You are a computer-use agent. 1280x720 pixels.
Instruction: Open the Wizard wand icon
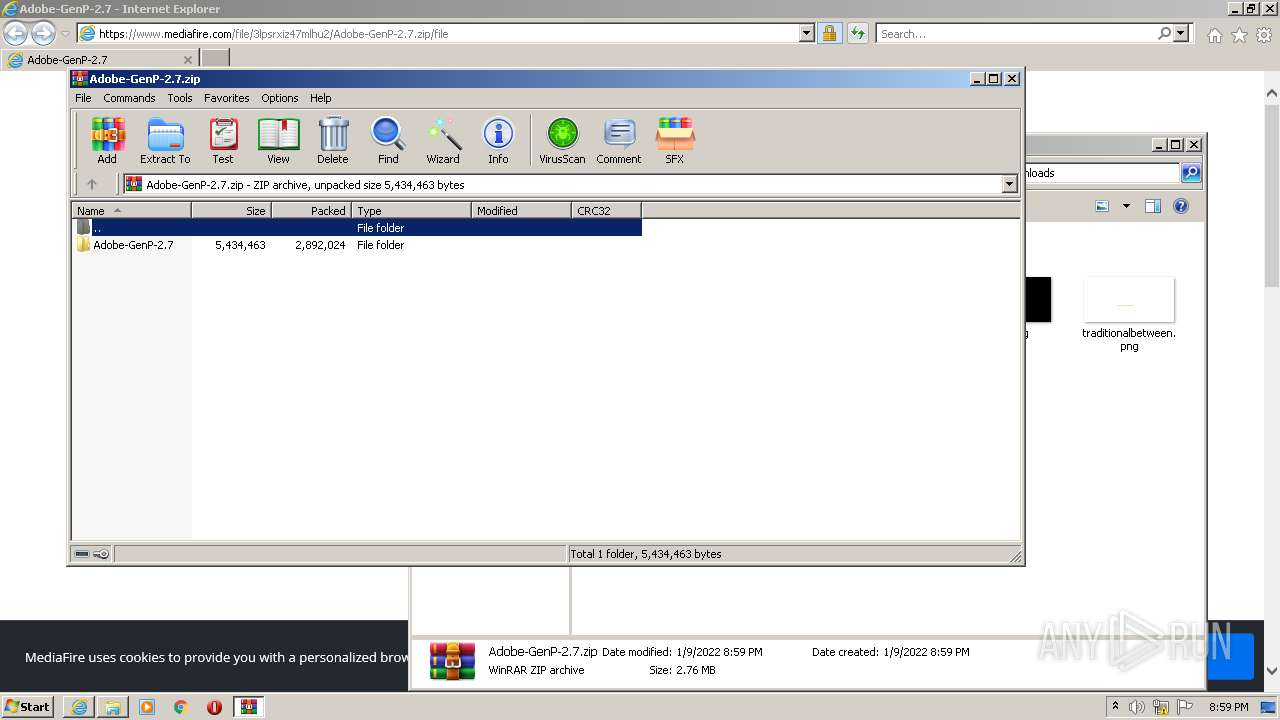(443, 140)
